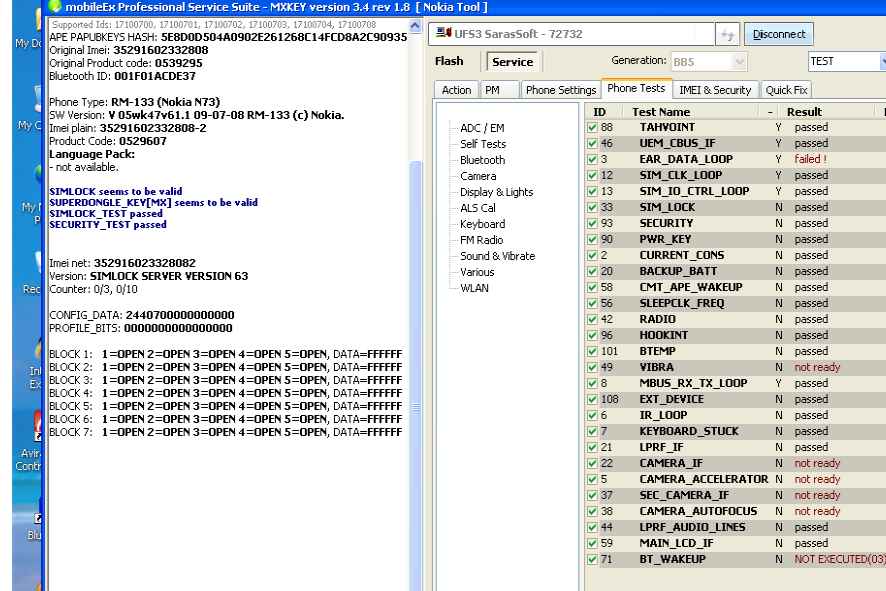This screenshot has width=886, height=591.
Task: Toggle the PWR_KEY test checkbox
Action: coord(592,240)
